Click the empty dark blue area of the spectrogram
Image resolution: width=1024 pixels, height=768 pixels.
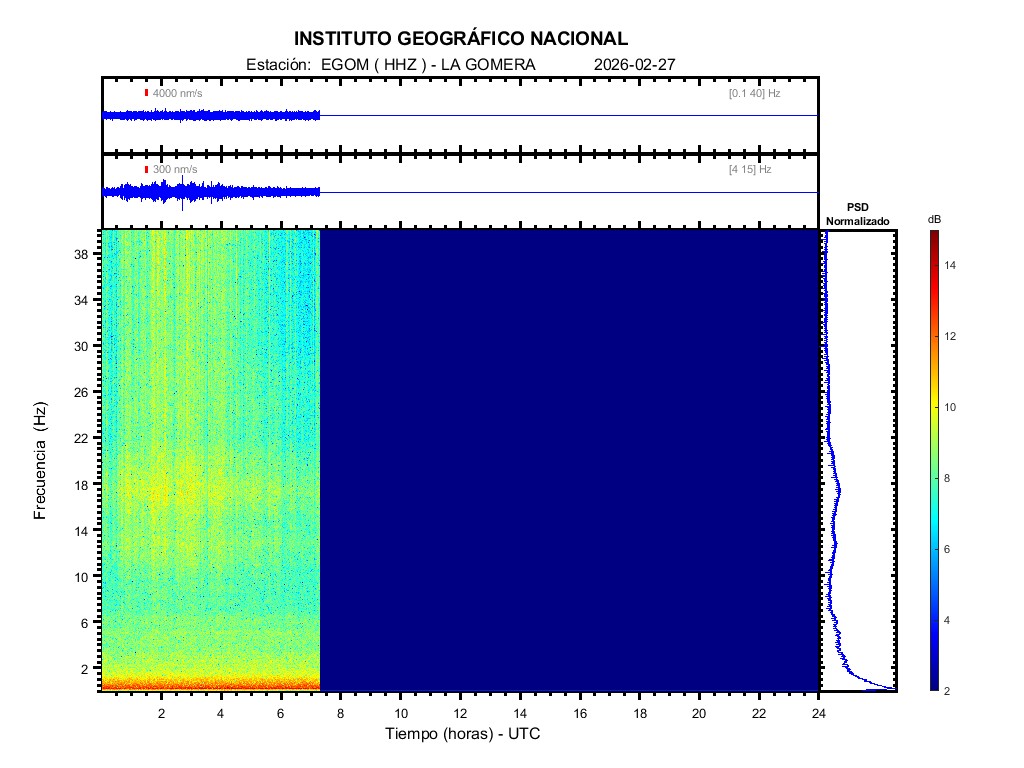click(570, 460)
